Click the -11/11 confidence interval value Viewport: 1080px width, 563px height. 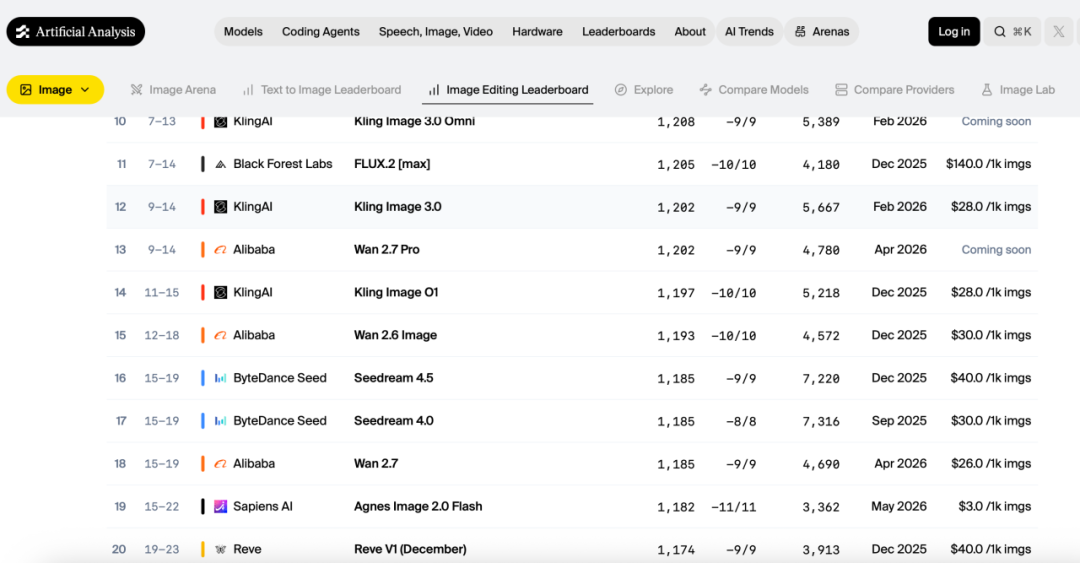(734, 507)
